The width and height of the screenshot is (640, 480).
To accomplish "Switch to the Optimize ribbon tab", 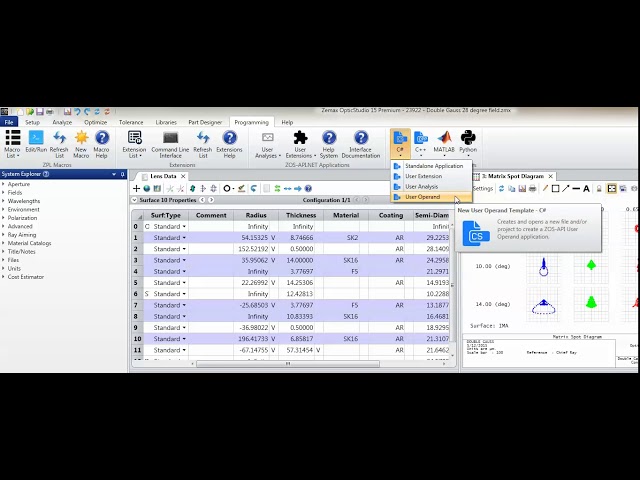I will tap(96, 122).
